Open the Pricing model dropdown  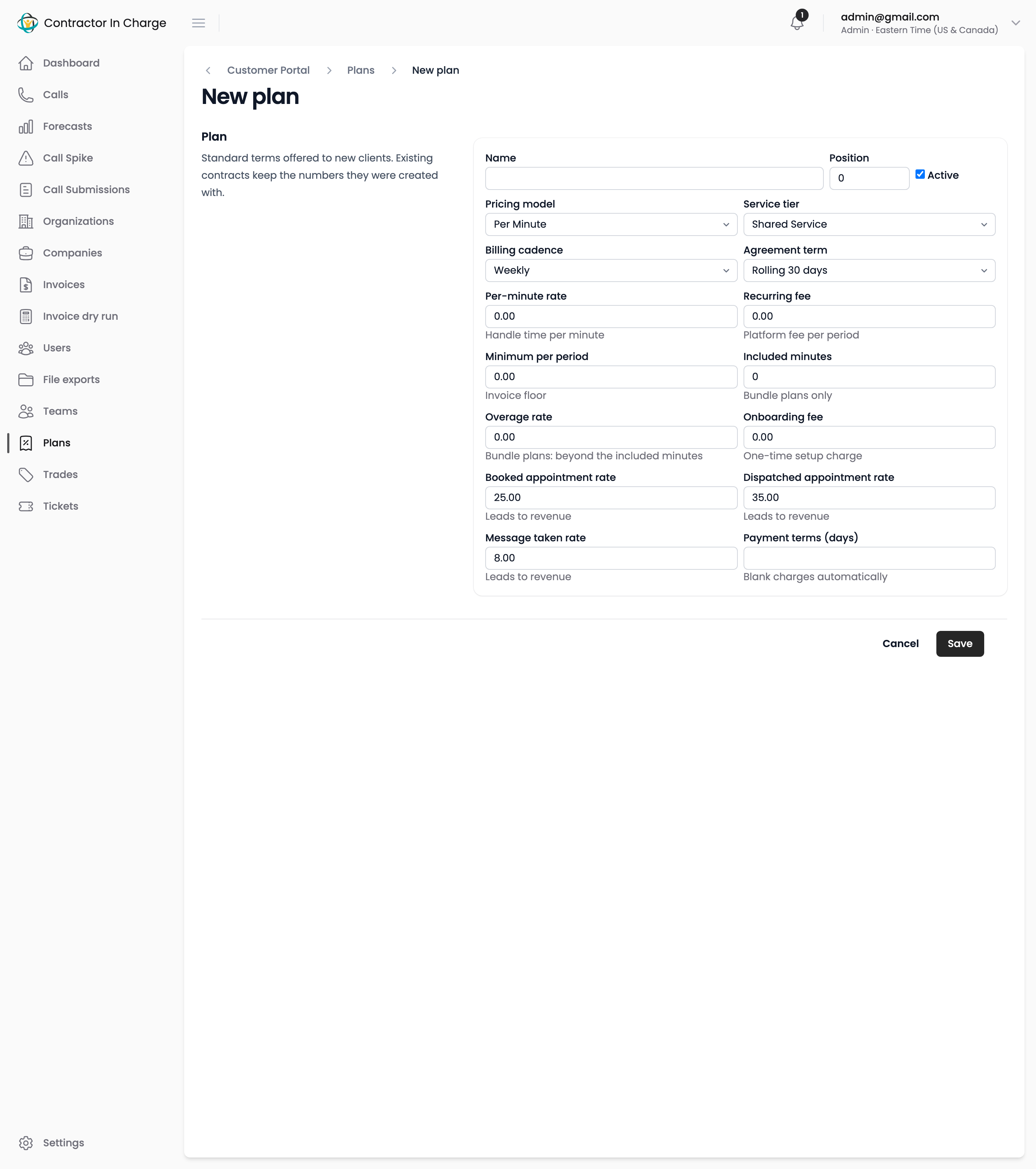click(611, 224)
